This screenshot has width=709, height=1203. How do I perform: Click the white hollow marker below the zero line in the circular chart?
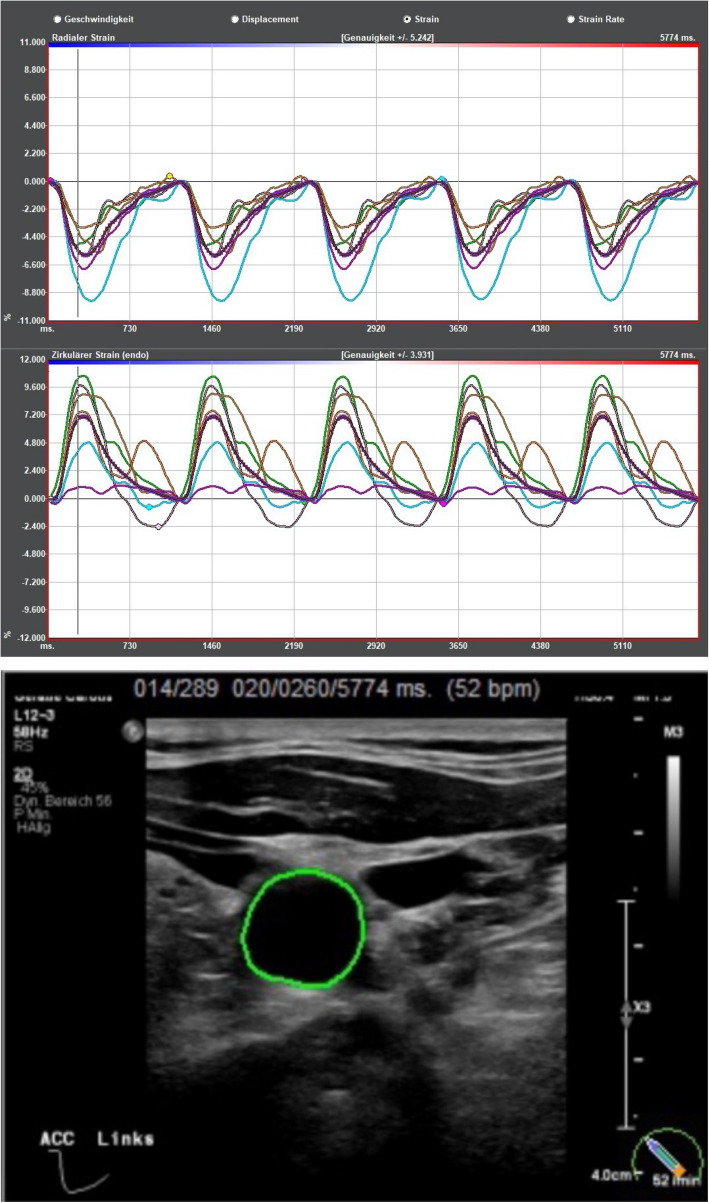158,526
